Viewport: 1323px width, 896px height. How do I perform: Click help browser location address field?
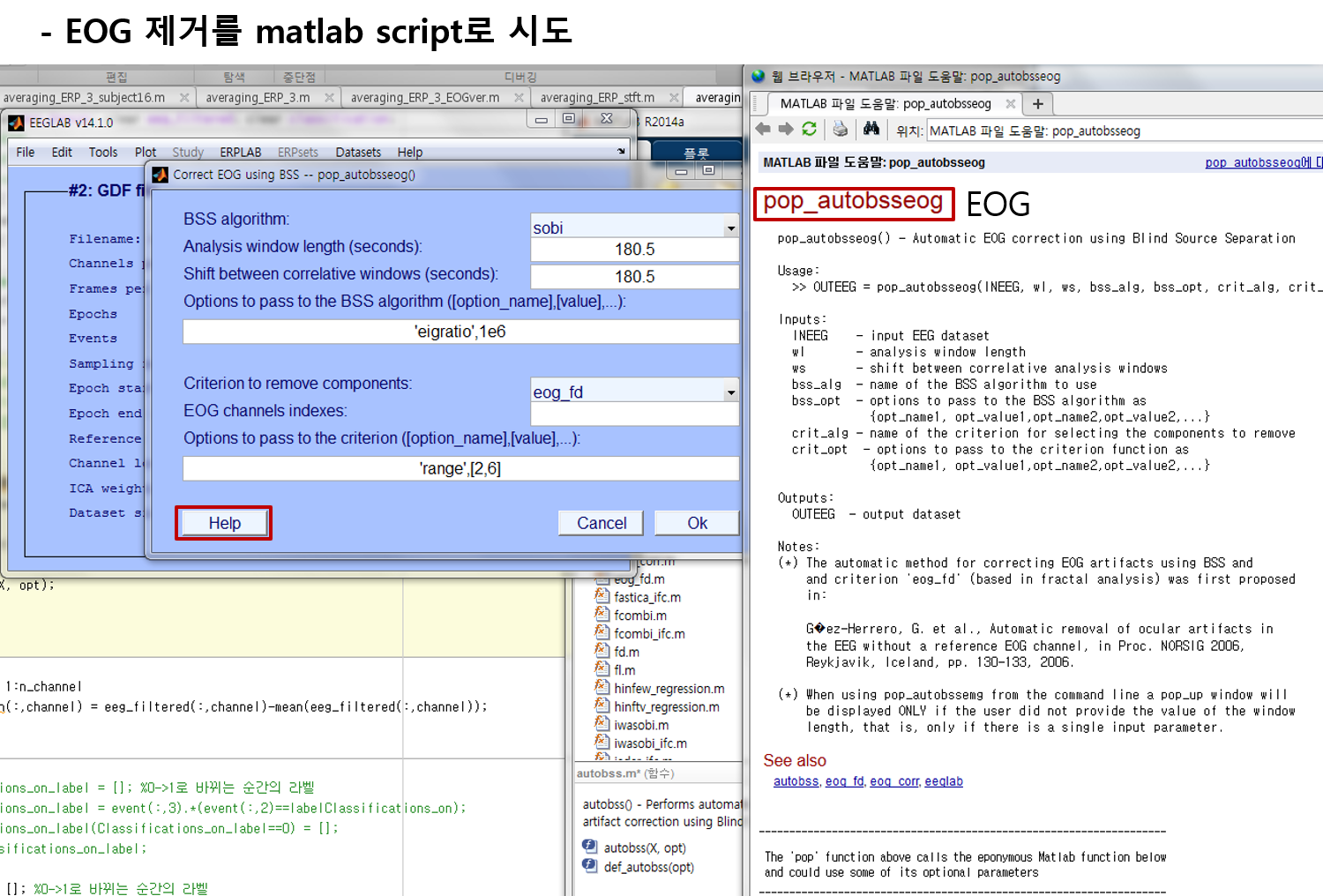1125,131
